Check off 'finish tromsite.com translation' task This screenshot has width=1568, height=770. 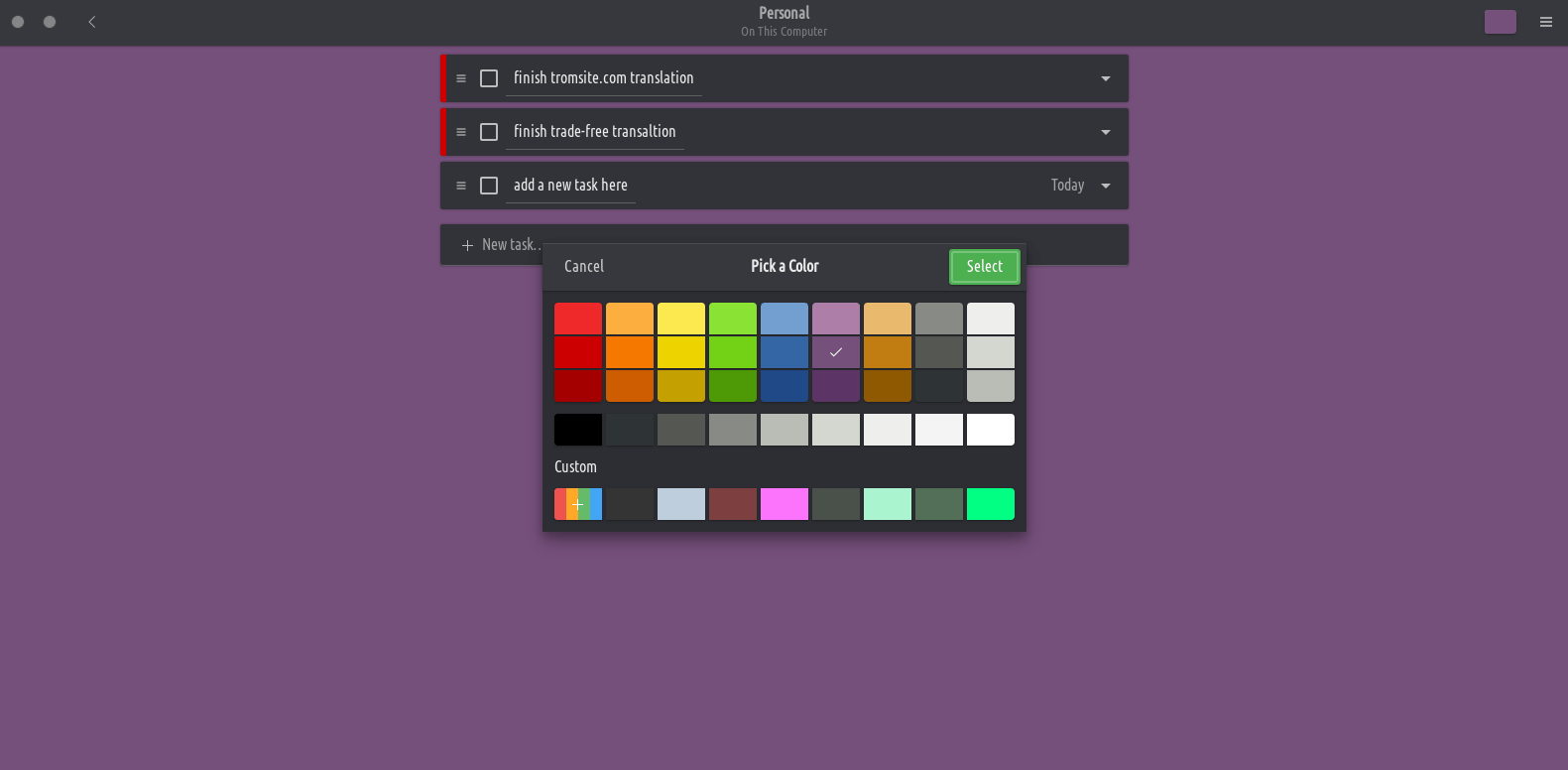pos(489,78)
